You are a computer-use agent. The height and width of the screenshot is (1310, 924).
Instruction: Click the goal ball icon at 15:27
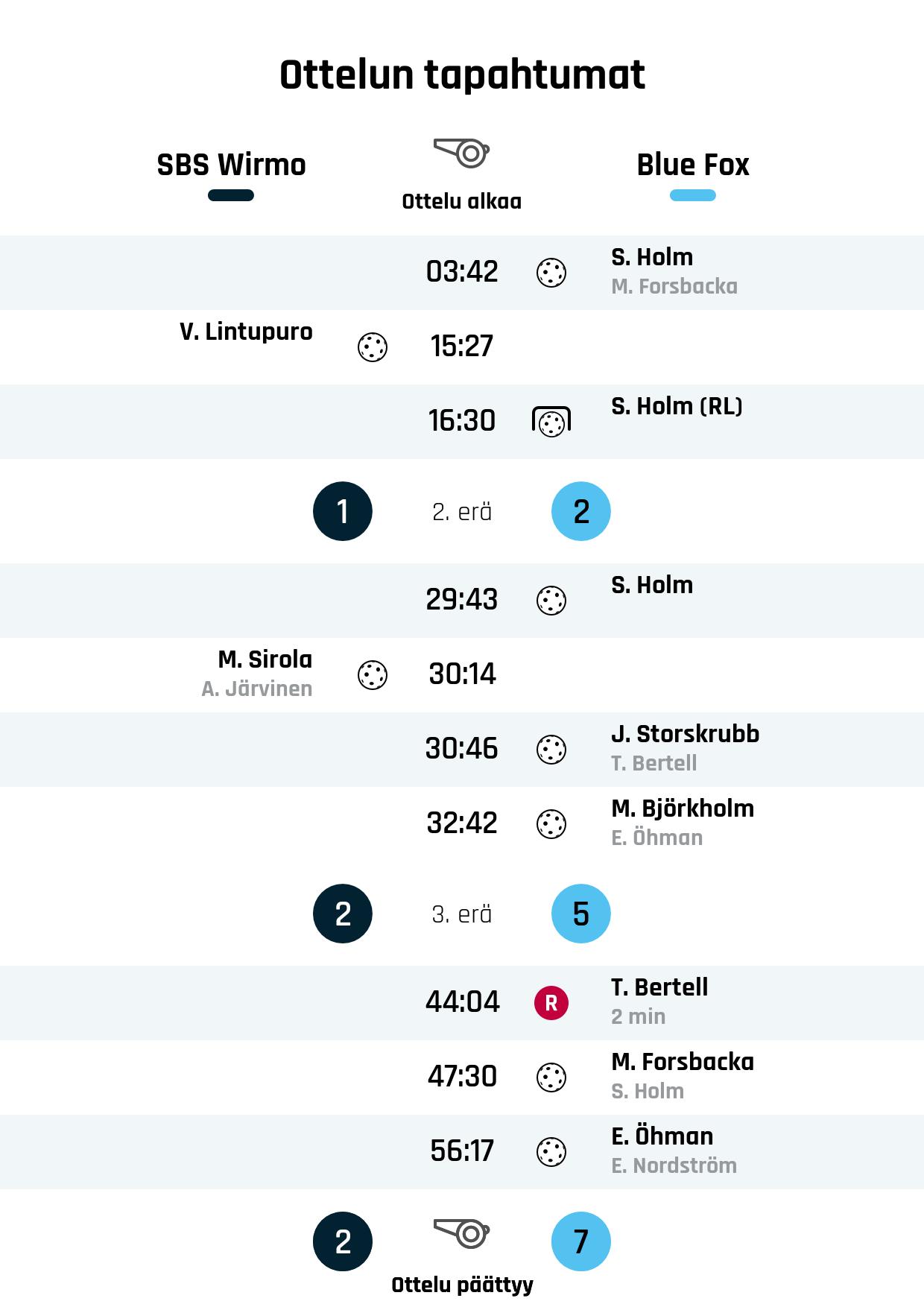(373, 347)
